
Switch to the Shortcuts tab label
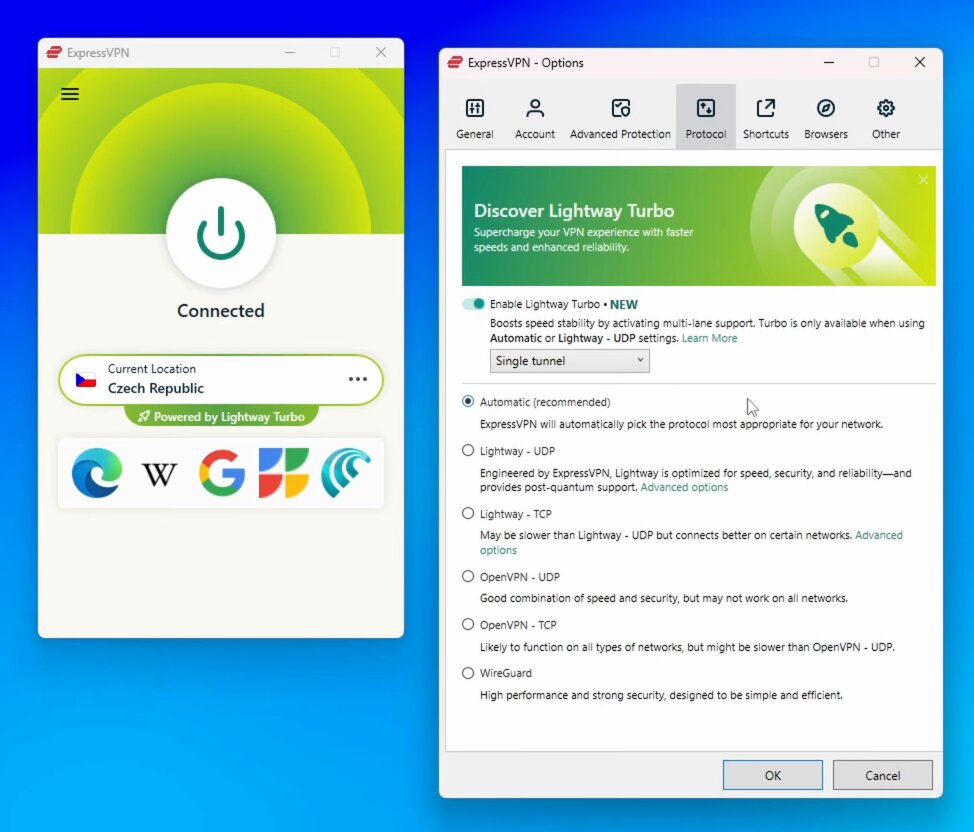pyautogui.click(x=766, y=134)
